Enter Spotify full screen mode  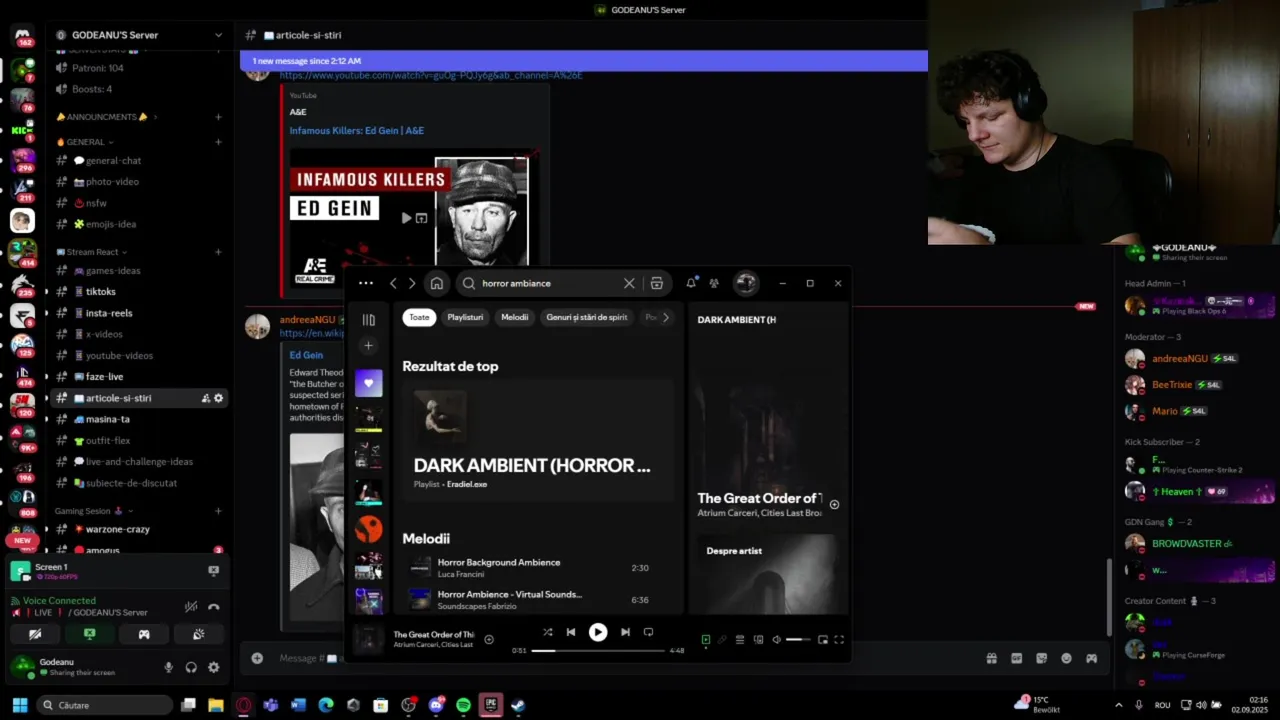(x=839, y=640)
